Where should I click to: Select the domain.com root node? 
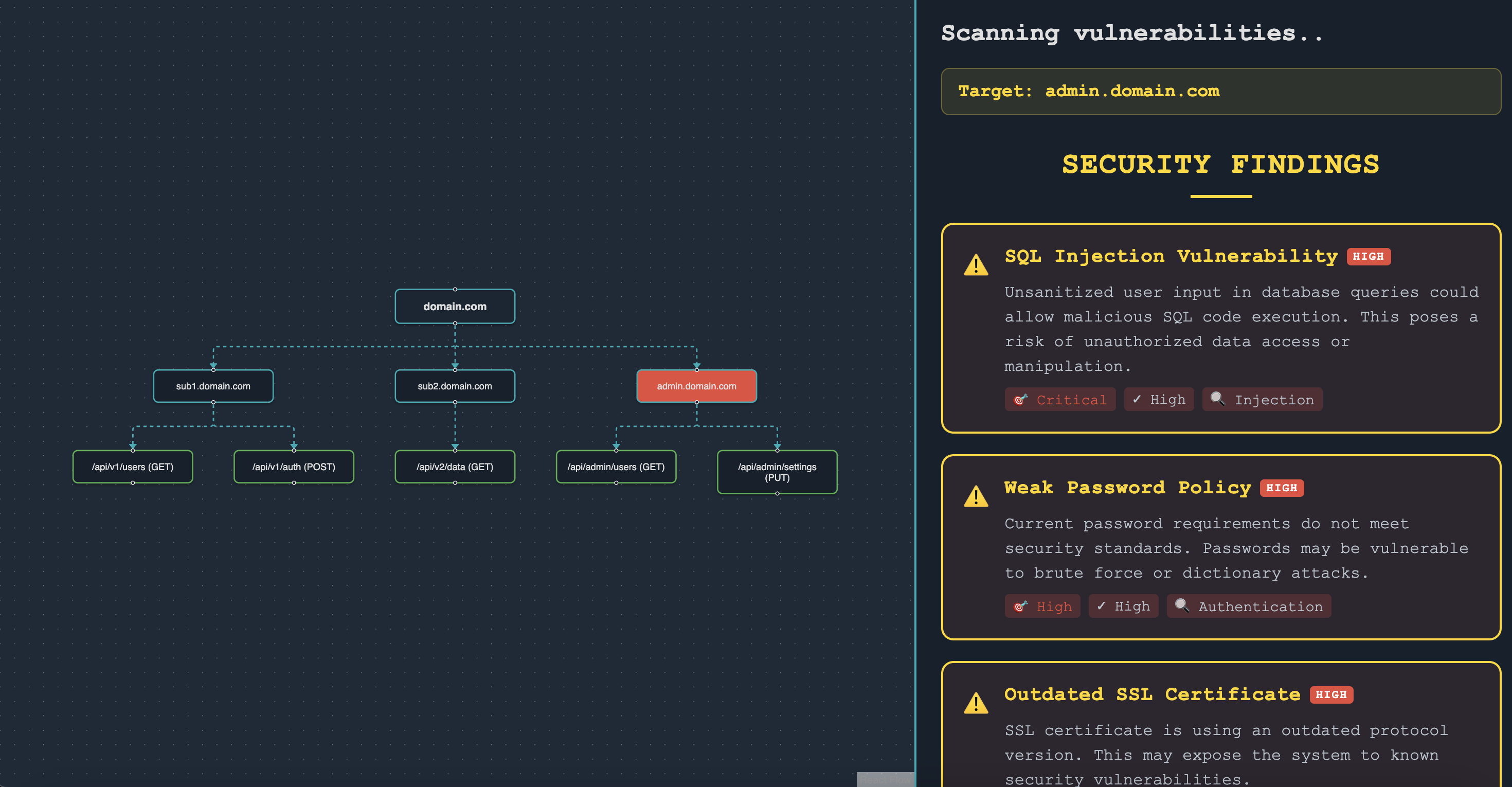455,307
